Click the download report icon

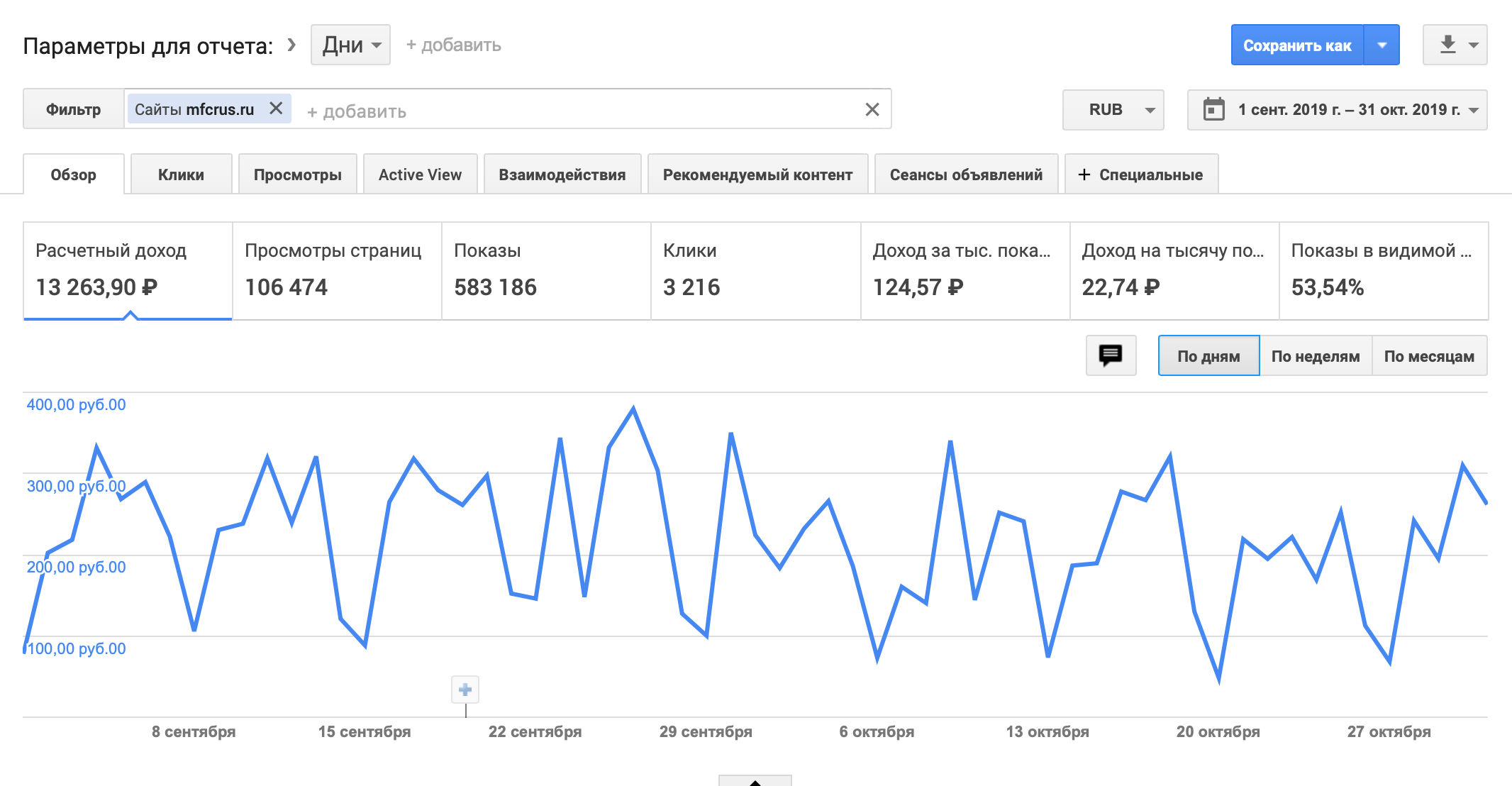1448,45
